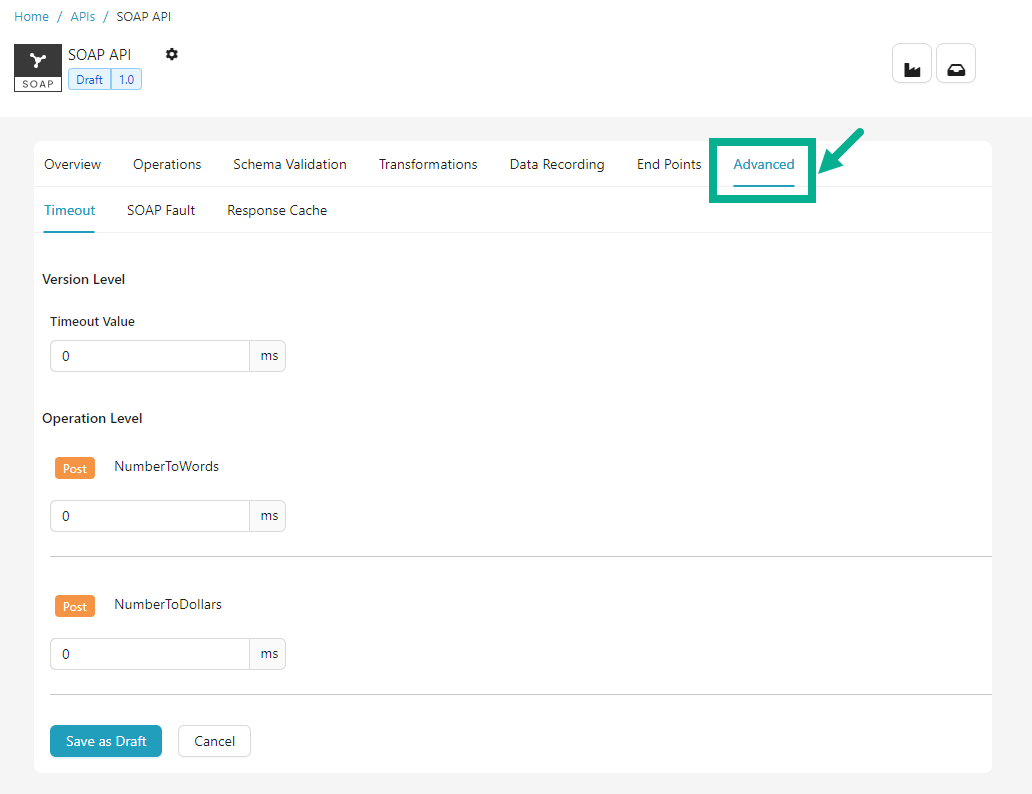Select the SOAP Fault sub-tab
The image size is (1032, 794).
pos(161,211)
